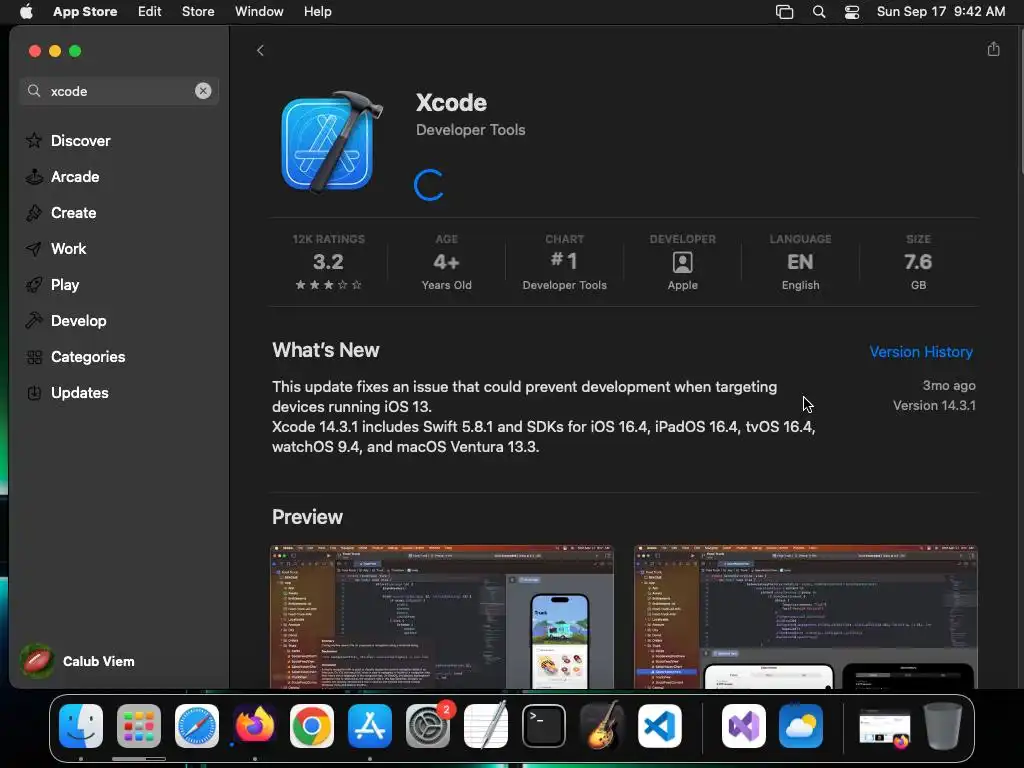The image size is (1024, 768).
Task: Launch Safari from the Dock
Action: click(197, 726)
